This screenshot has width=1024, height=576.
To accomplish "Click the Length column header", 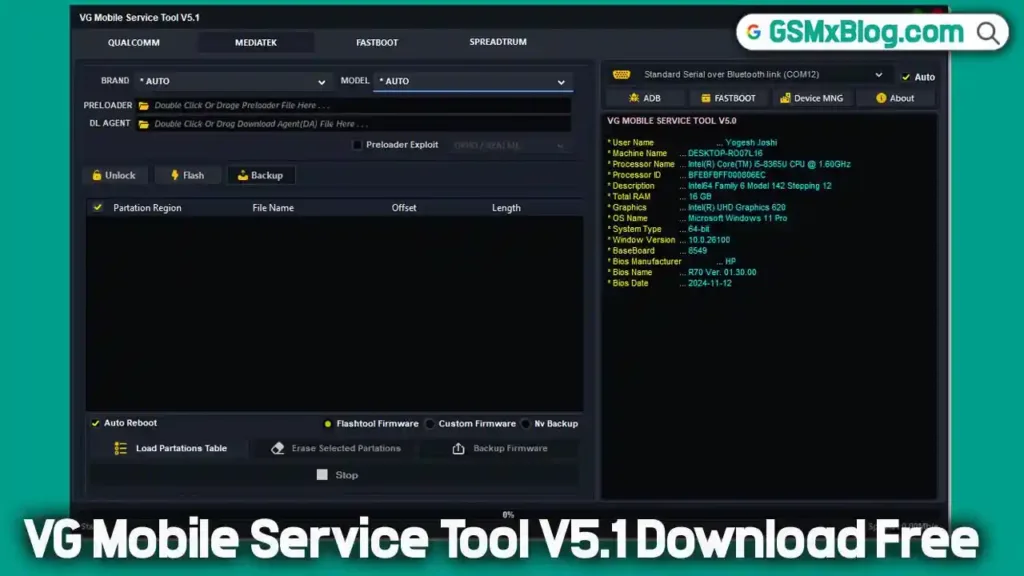I will point(506,208).
